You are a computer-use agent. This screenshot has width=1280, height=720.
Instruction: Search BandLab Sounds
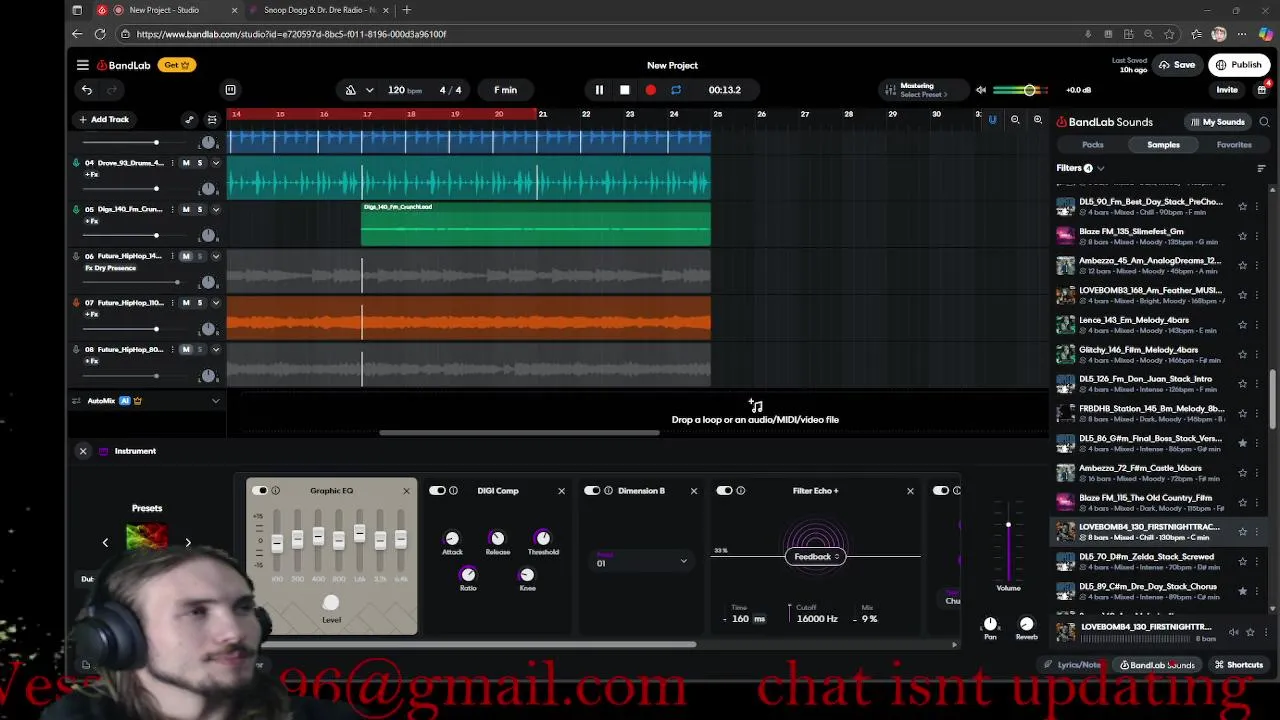point(1264,122)
